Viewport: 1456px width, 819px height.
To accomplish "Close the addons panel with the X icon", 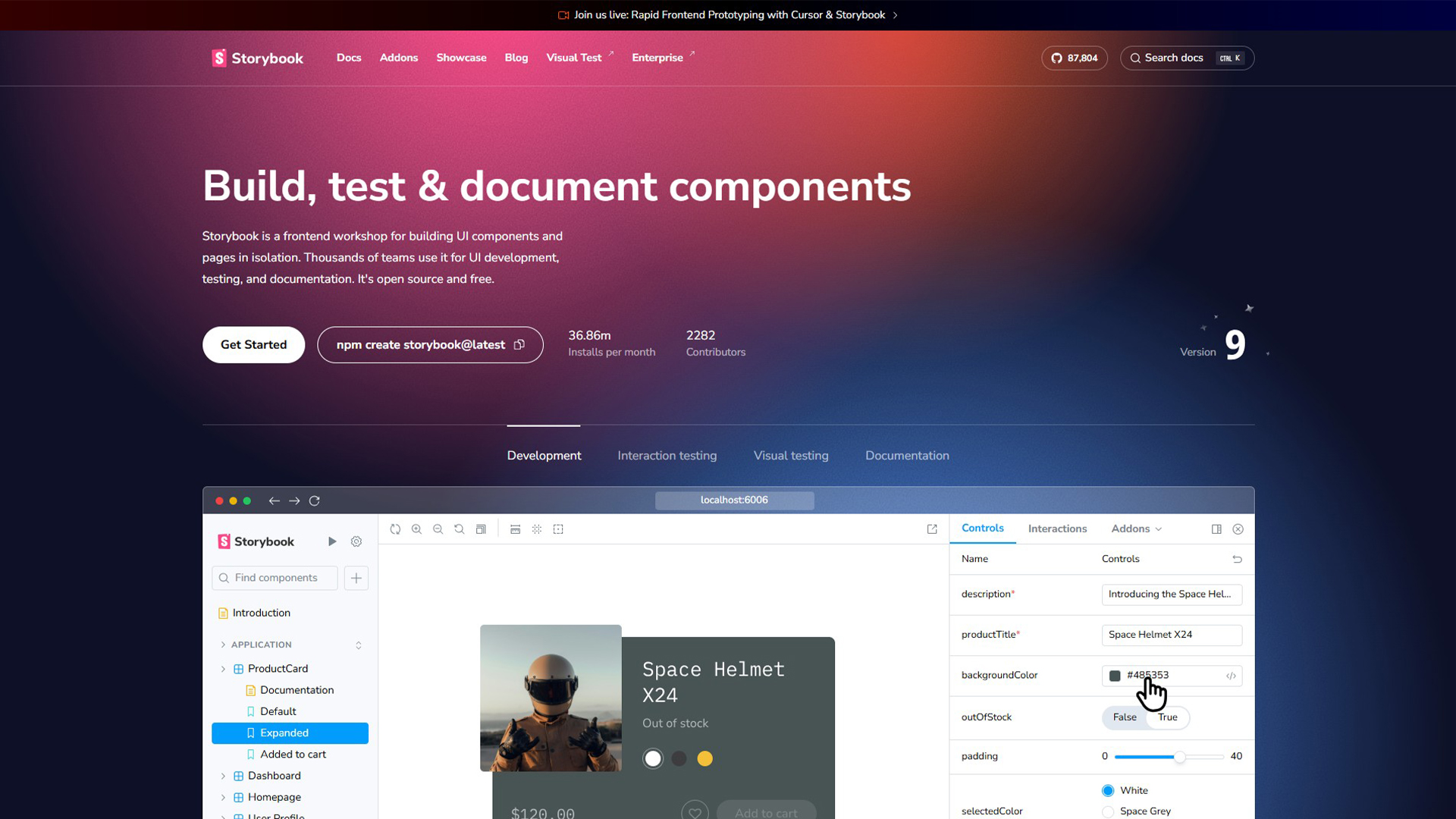I will 1238,529.
